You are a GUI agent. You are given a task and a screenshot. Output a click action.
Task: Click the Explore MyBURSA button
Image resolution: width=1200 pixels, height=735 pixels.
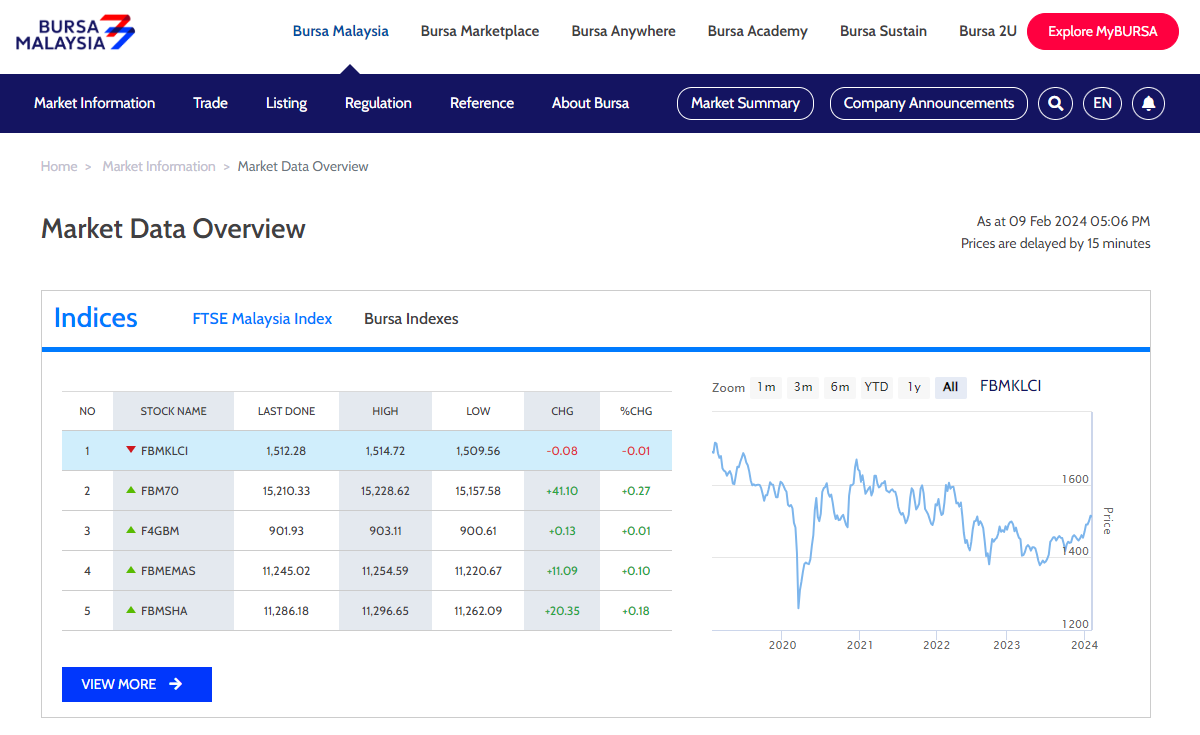coord(1102,31)
